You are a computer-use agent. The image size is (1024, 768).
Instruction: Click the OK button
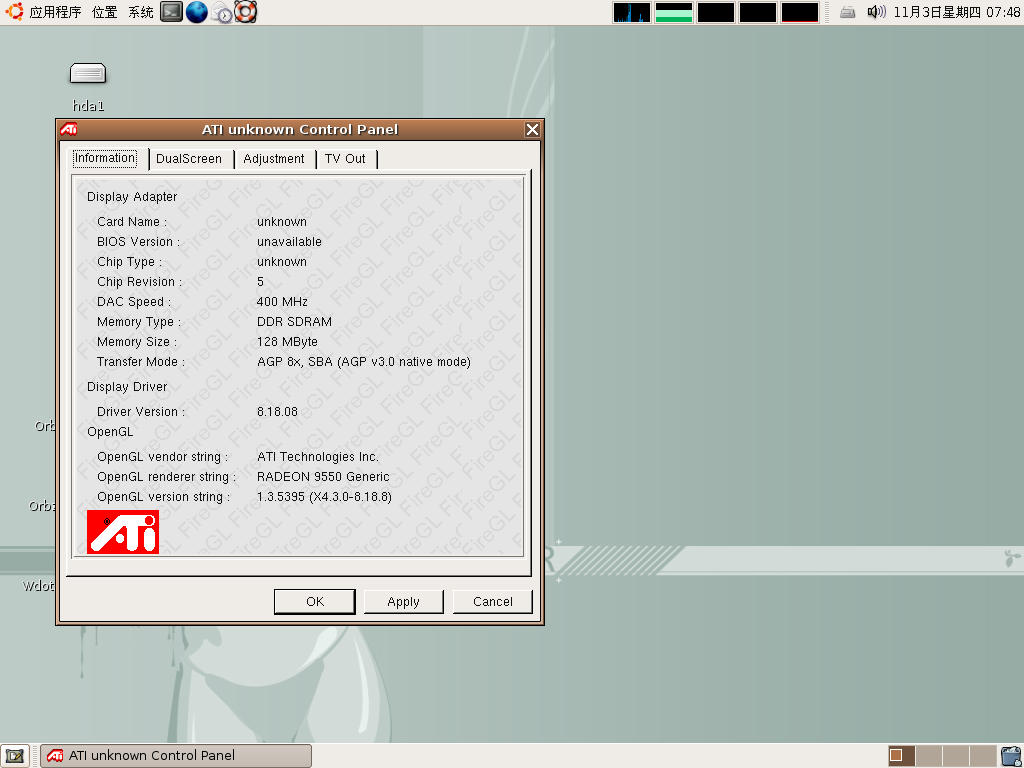tap(315, 601)
